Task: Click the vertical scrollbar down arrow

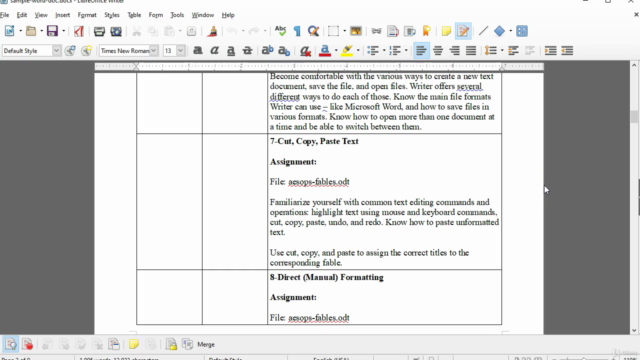Action: point(634,330)
